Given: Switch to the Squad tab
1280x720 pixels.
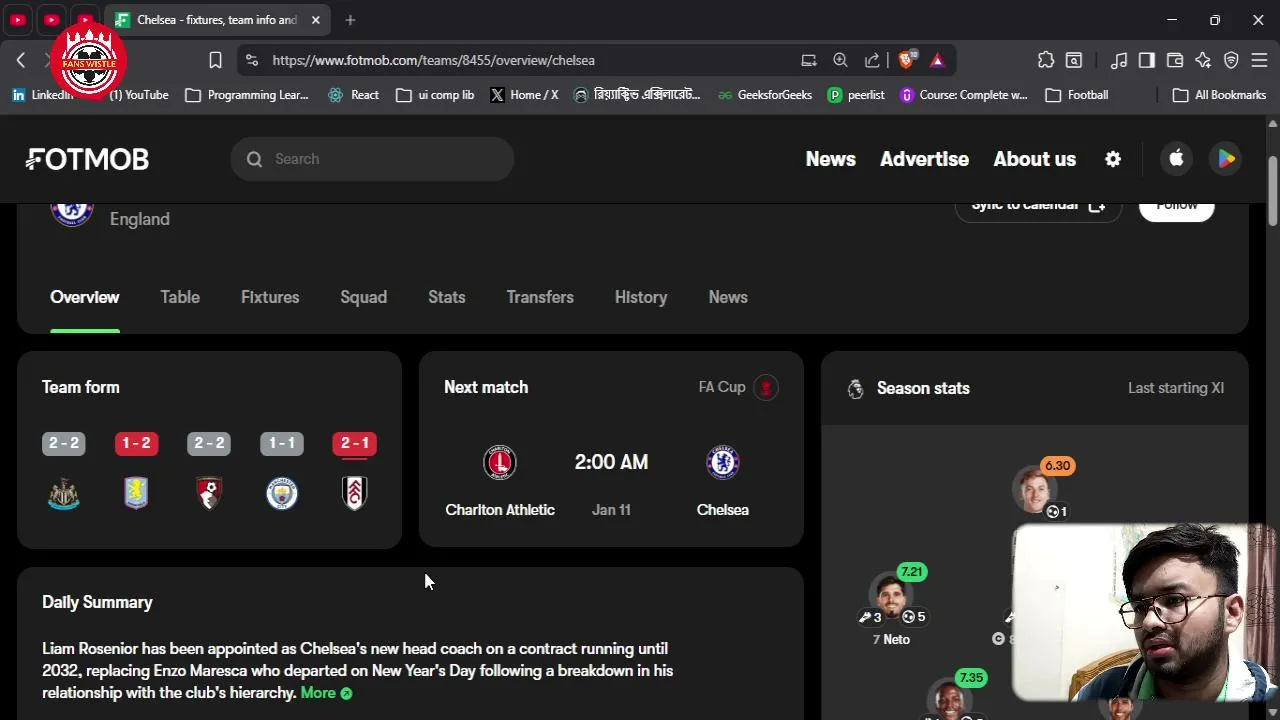Looking at the screenshot, I should [x=363, y=297].
